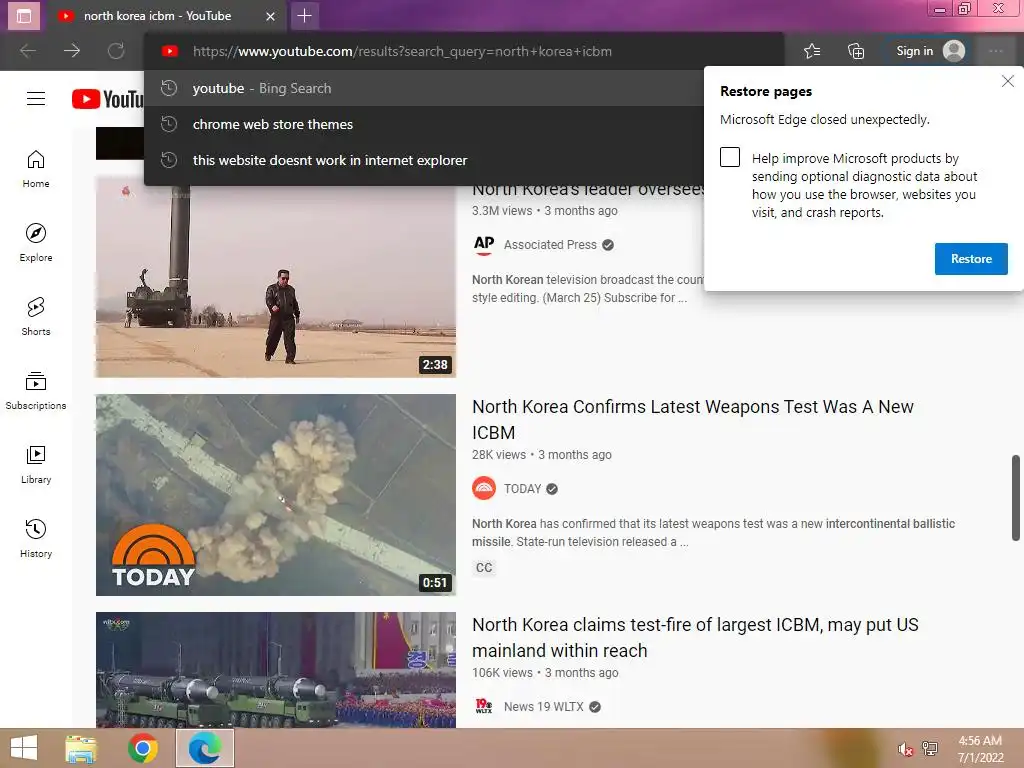
Task: Open the 0:51 TODAY launch thumbnail
Action: (276, 495)
